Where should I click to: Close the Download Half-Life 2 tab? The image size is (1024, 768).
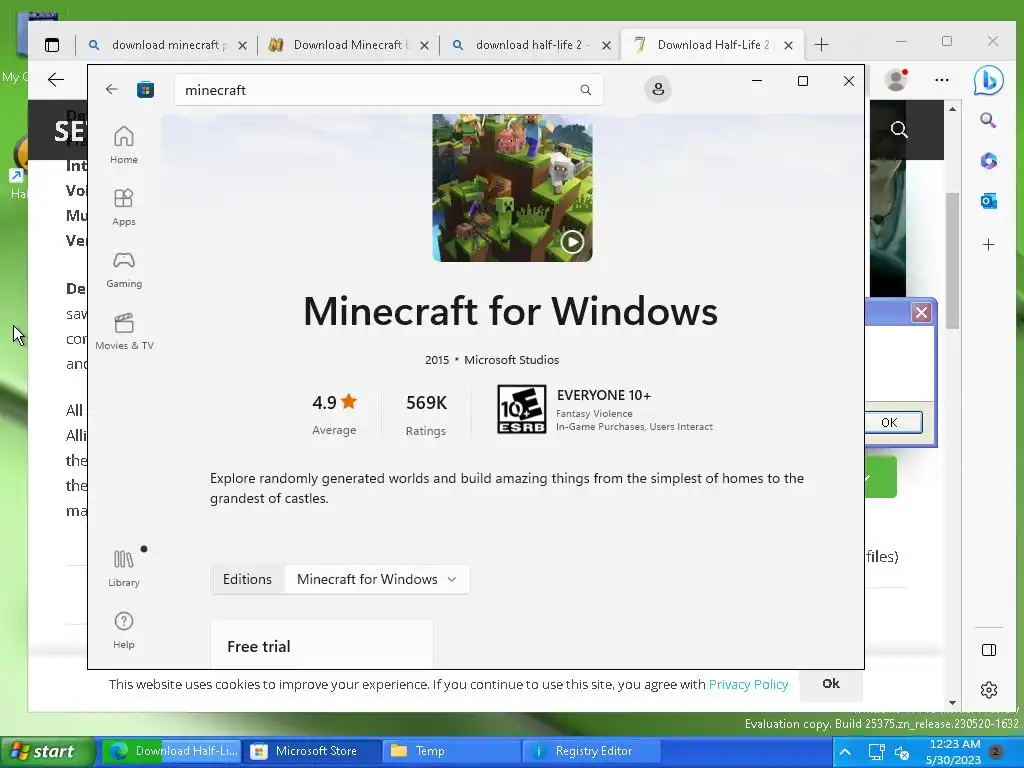788,46
